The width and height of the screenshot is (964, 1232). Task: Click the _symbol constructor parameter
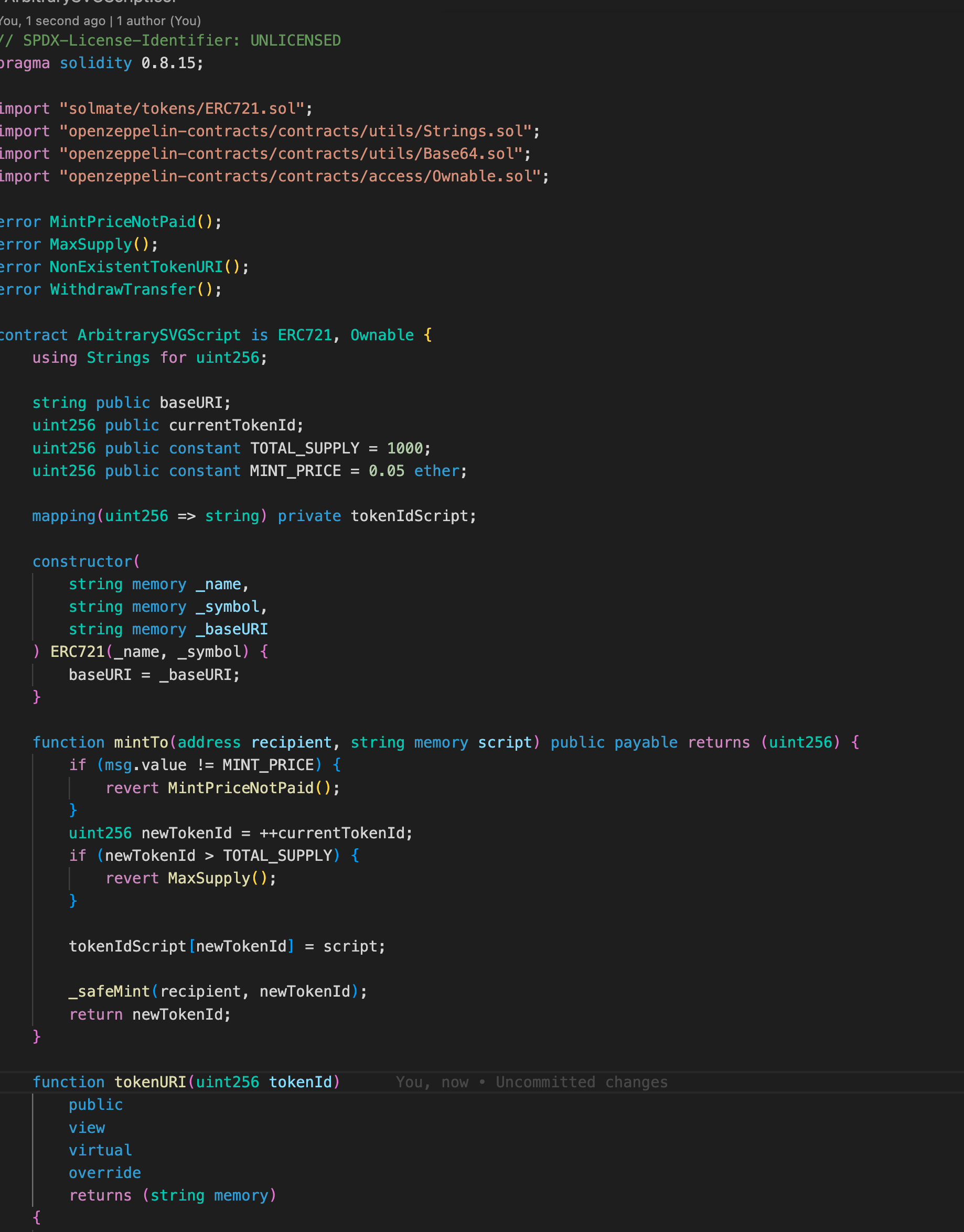(228, 607)
